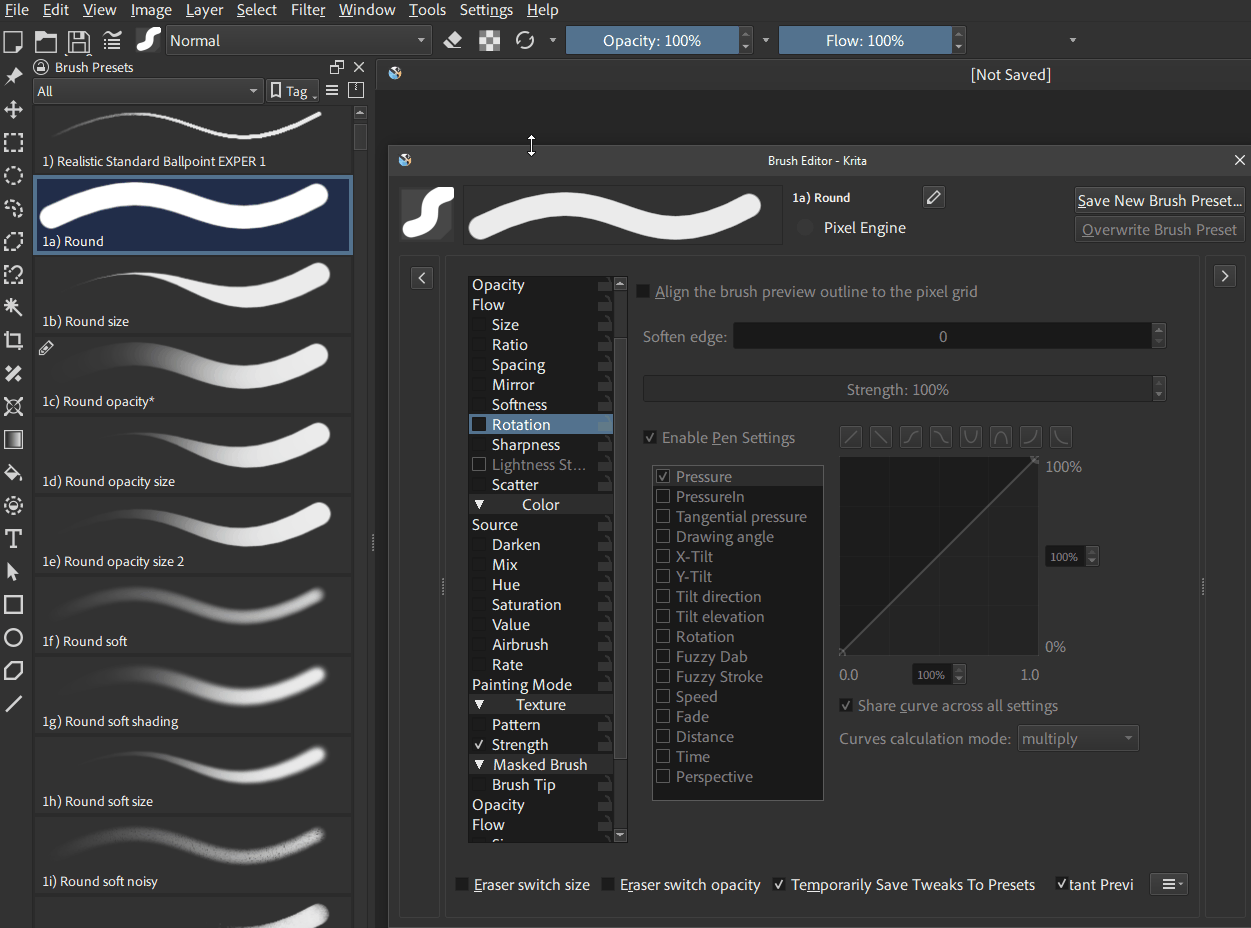Select the Ellipse shape tool
Viewport: 1251px width, 928px height.
(14, 638)
